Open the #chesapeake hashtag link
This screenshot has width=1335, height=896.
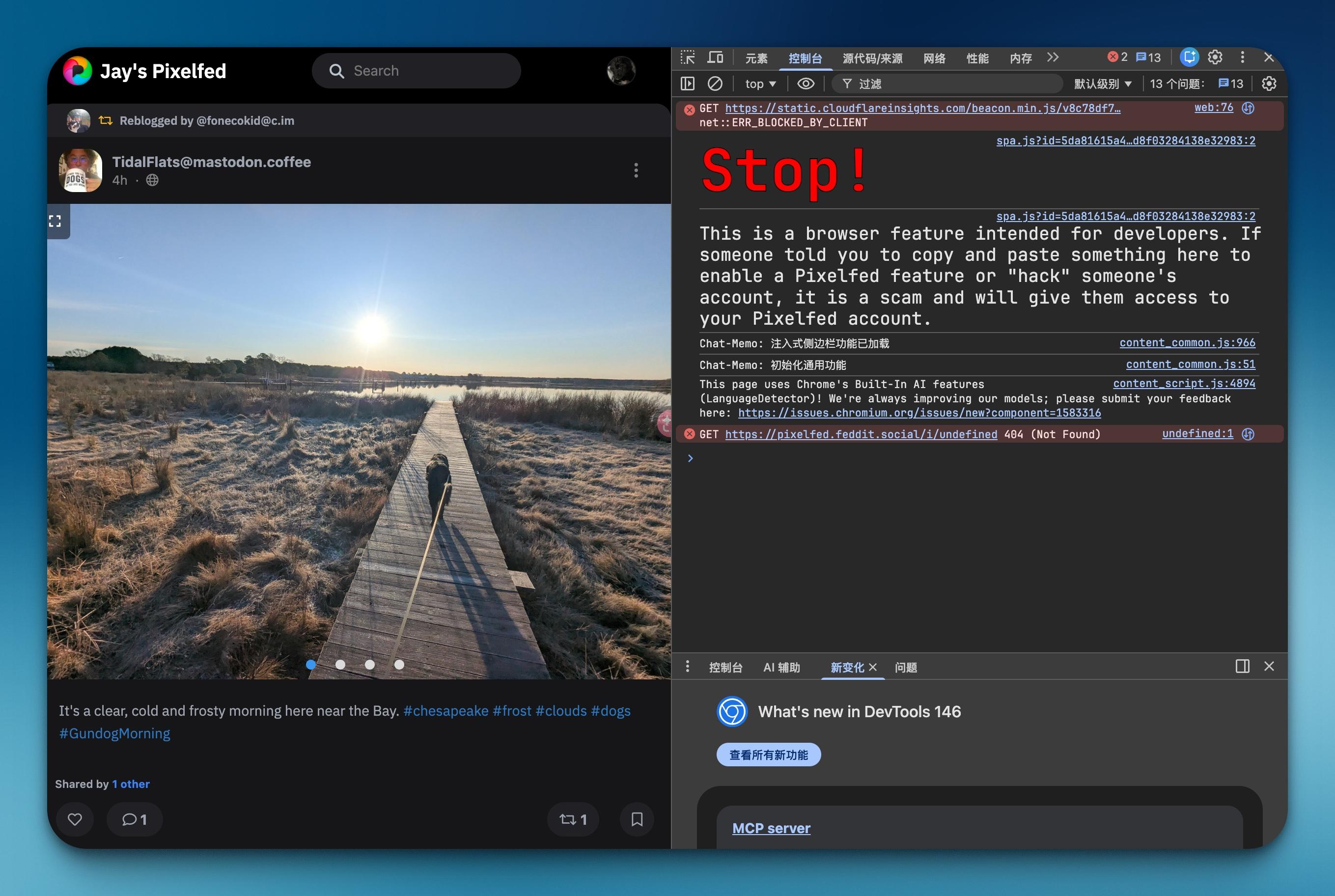pyautogui.click(x=445, y=711)
